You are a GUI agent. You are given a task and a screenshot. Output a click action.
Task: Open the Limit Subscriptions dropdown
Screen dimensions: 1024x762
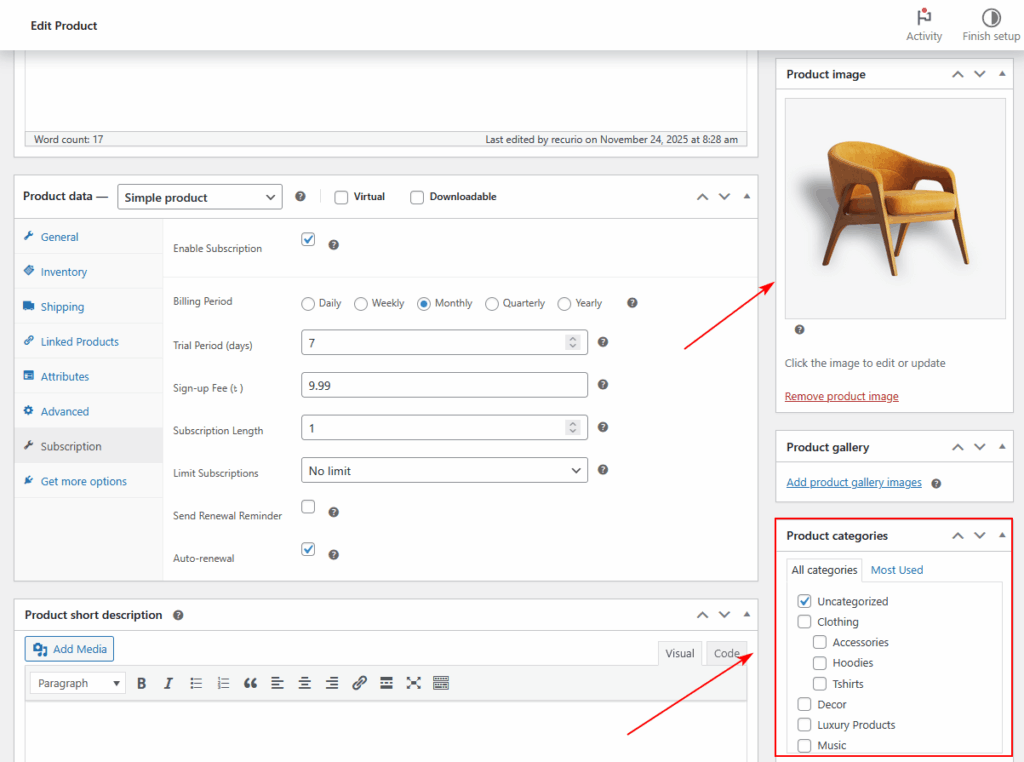[x=444, y=469]
